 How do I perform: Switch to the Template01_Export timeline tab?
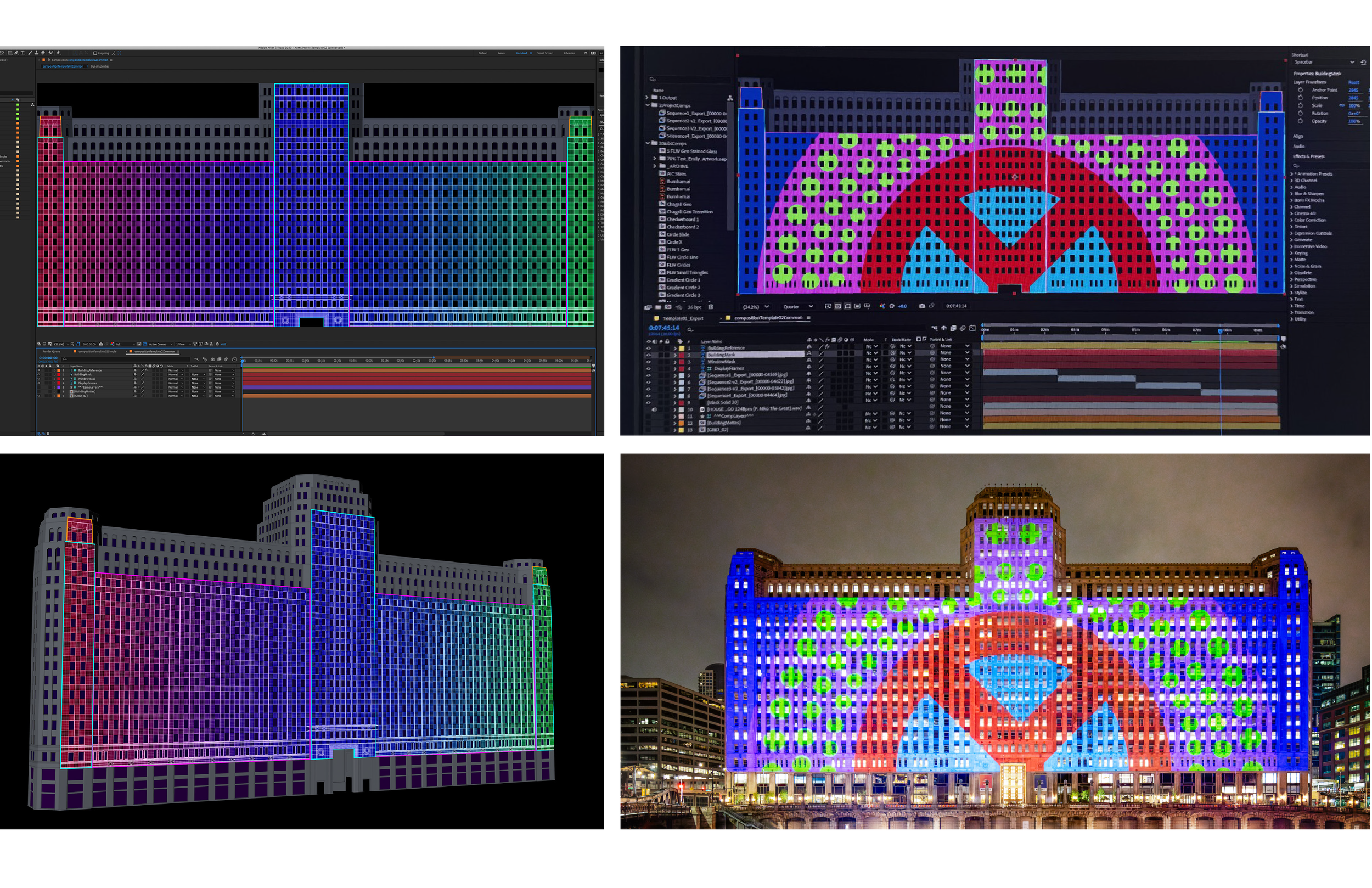(683, 318)
